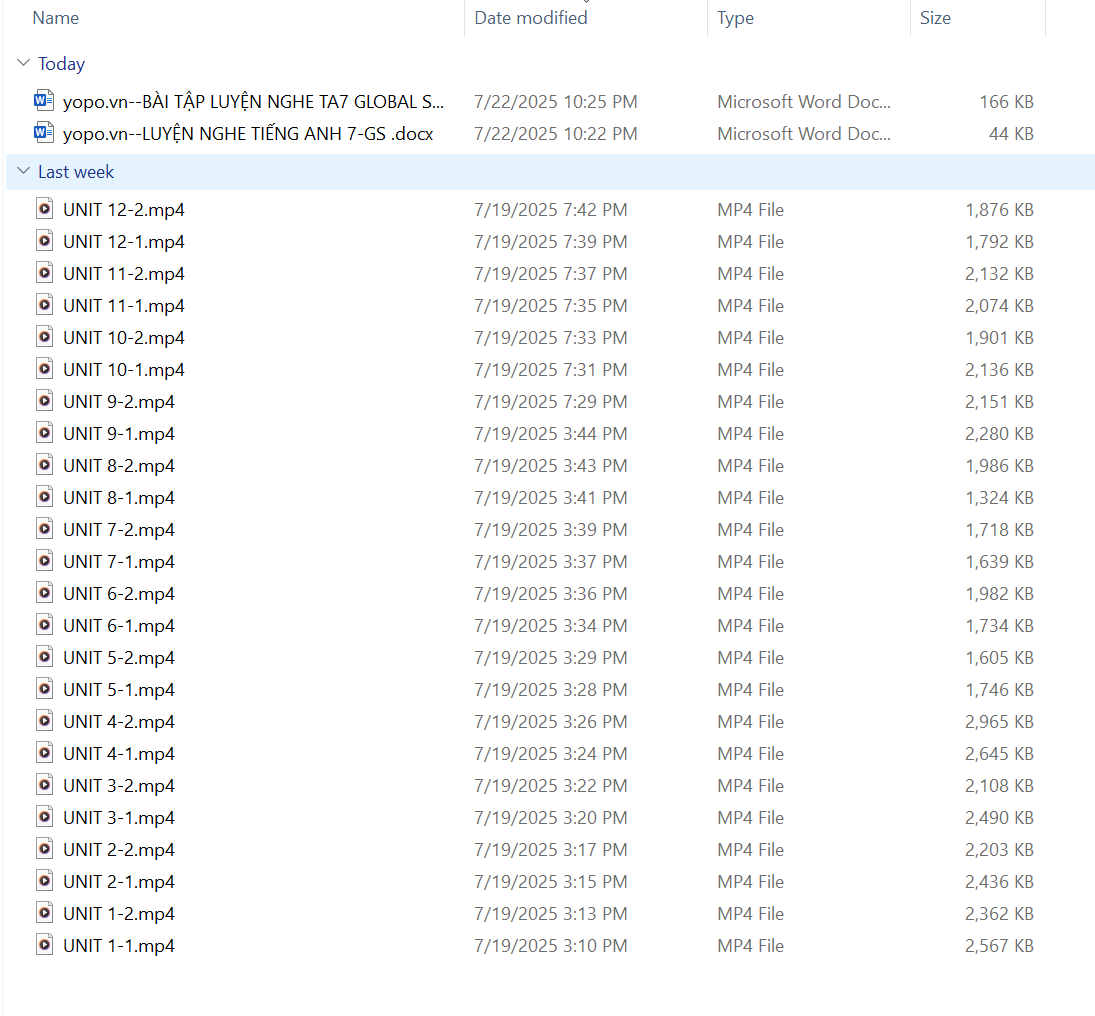
Task: Collapse the Today group chevron
Action: click(23, 64)
